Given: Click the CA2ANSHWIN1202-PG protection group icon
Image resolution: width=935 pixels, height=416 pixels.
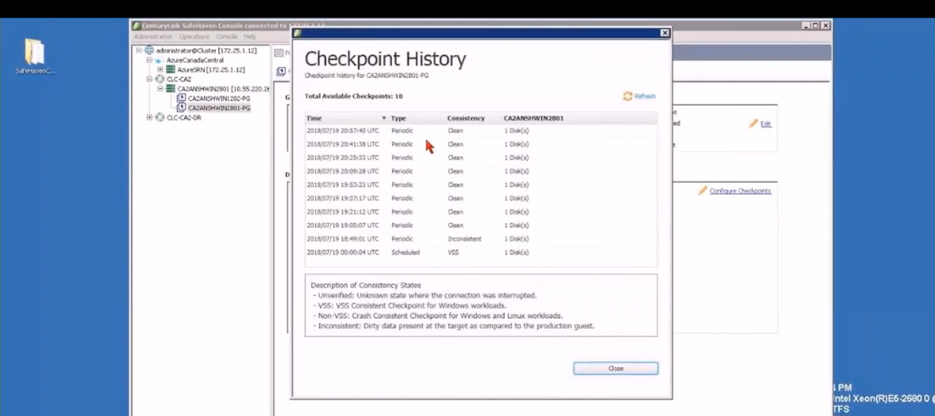Looking at the screenshot, I should 181,98.
